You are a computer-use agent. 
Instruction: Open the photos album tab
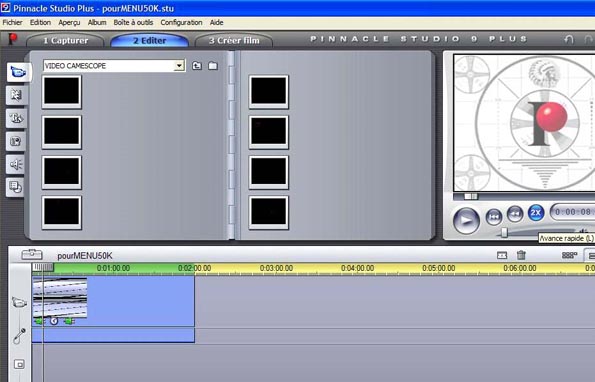(16, 141)
